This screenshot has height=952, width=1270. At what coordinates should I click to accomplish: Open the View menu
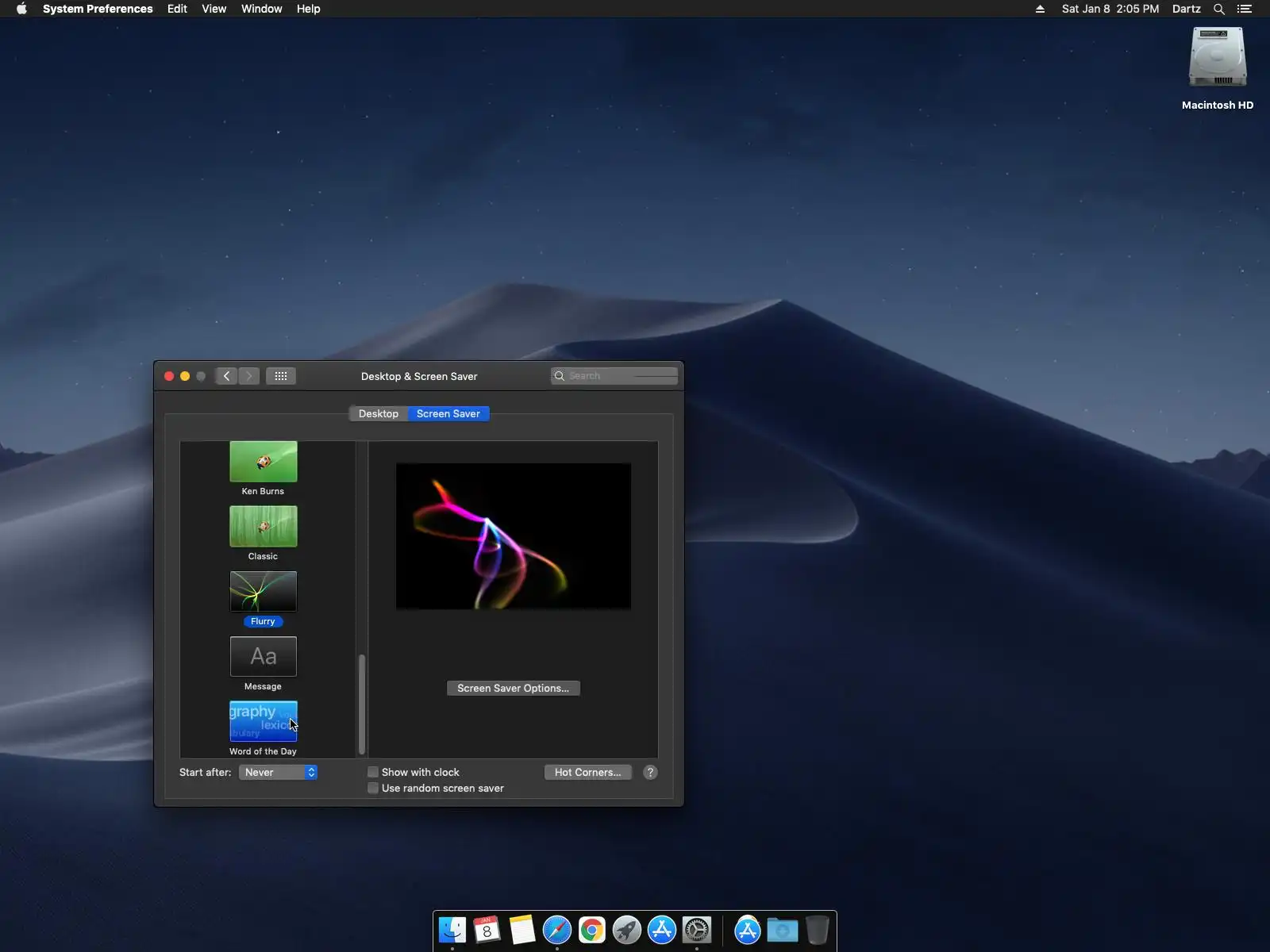[214, 9]
